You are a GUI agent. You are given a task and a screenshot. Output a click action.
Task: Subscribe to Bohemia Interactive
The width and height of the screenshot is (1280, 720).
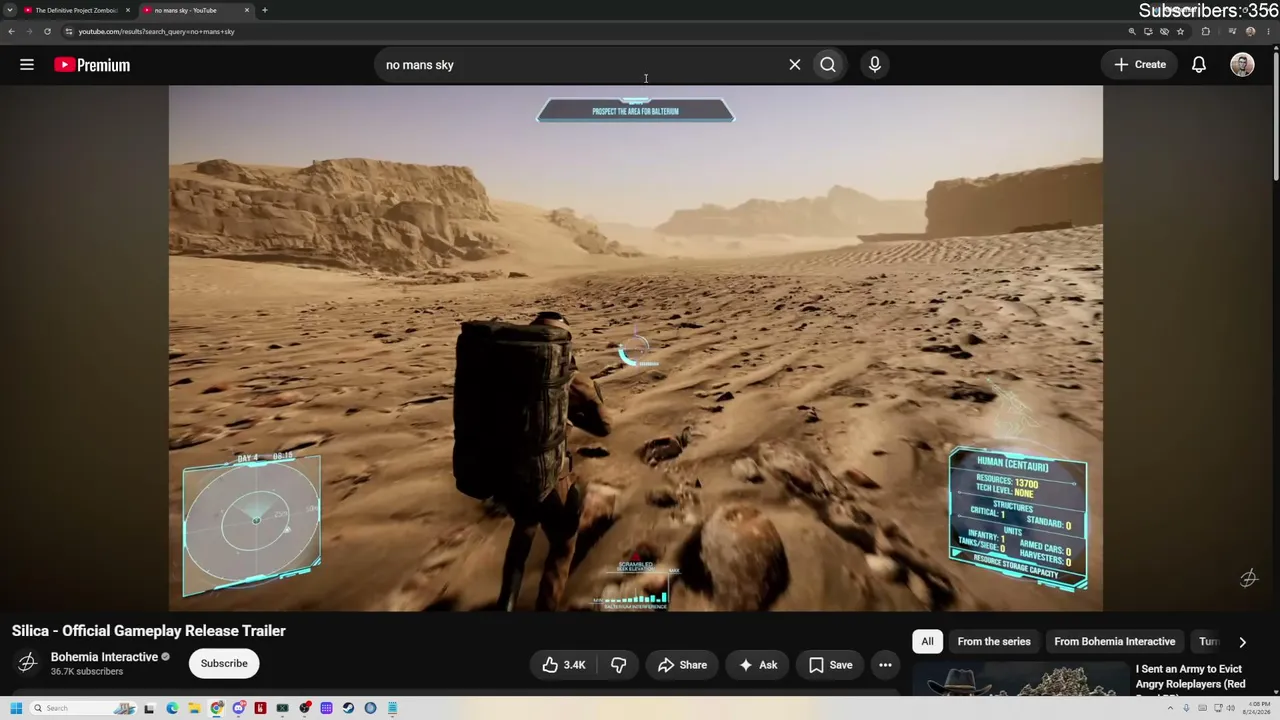[x=224, y=663]
